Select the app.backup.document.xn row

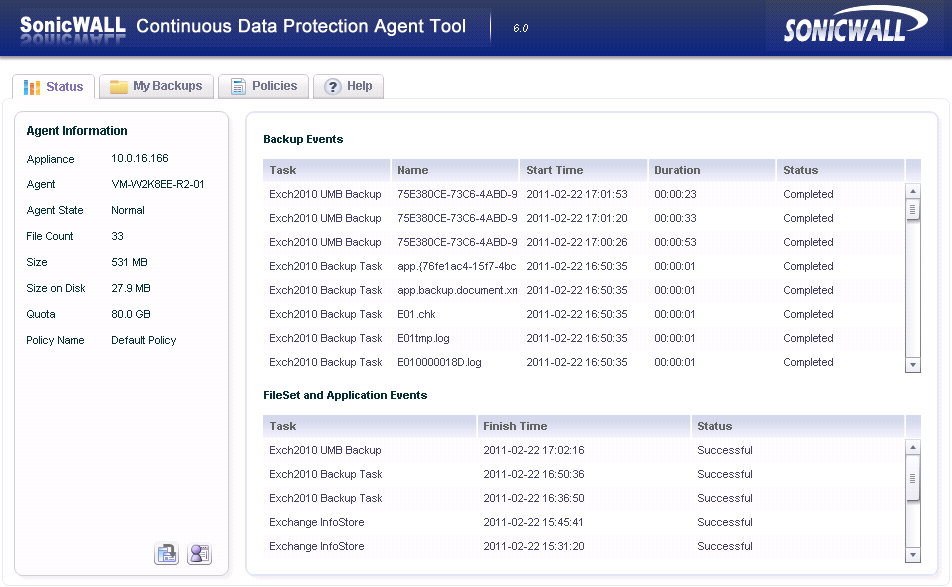(583, 290)
